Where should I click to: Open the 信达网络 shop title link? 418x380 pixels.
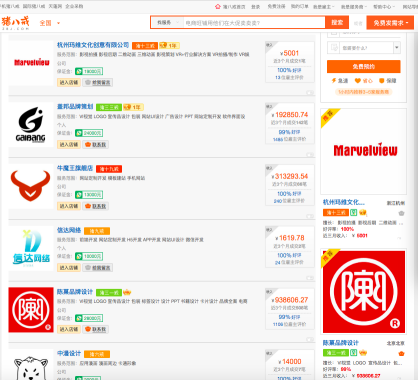69,230
